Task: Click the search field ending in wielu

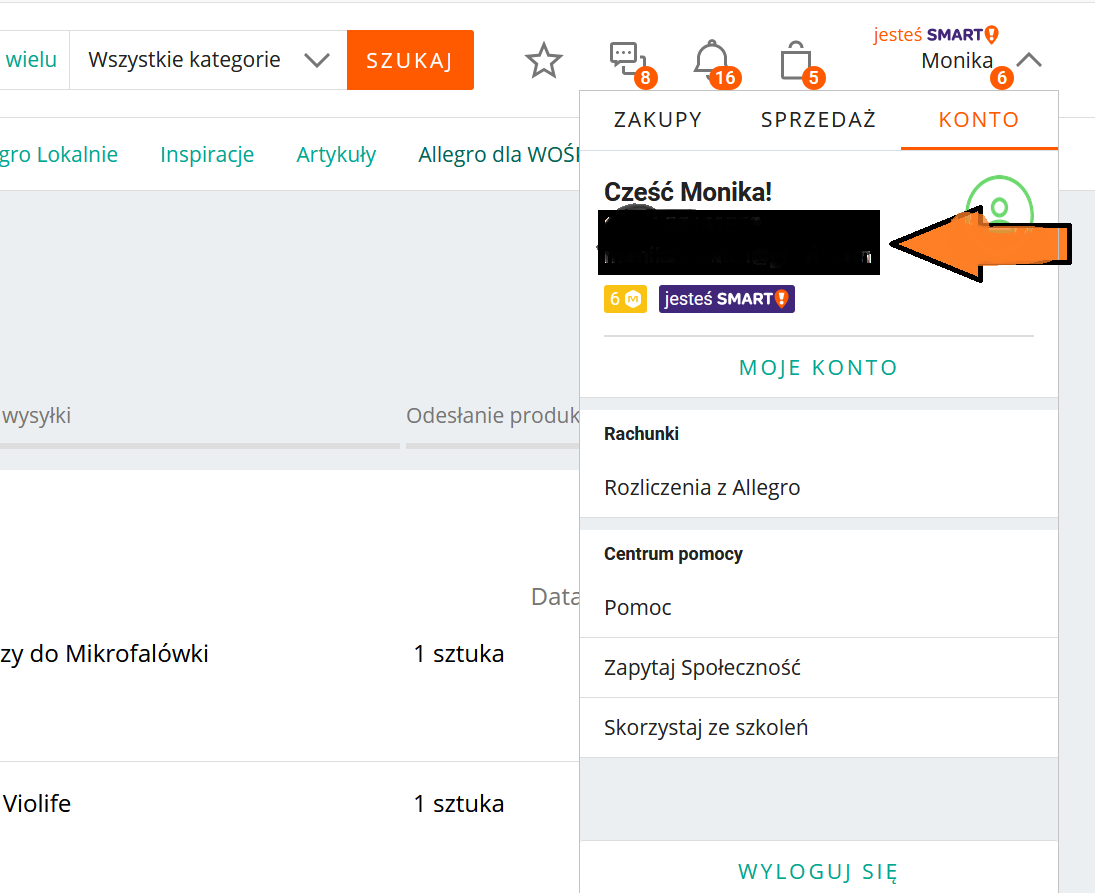Action: pyautogui.click(x=34, y=60)
